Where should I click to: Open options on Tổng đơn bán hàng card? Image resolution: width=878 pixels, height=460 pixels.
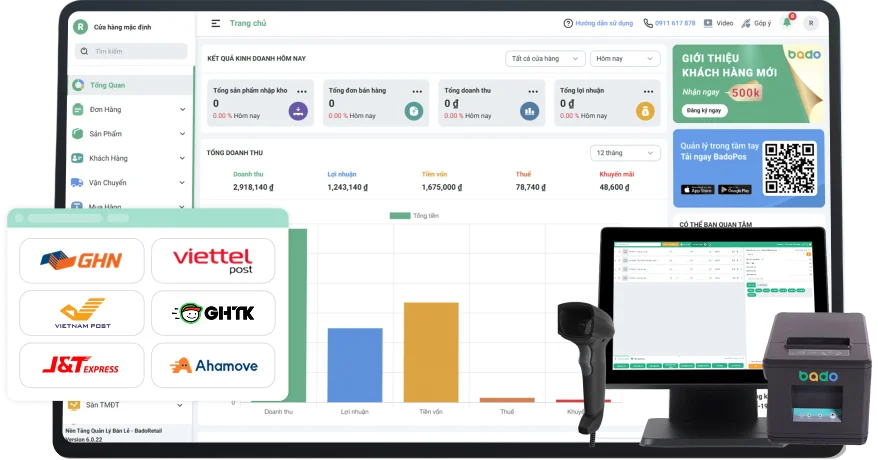pos(417,91)
